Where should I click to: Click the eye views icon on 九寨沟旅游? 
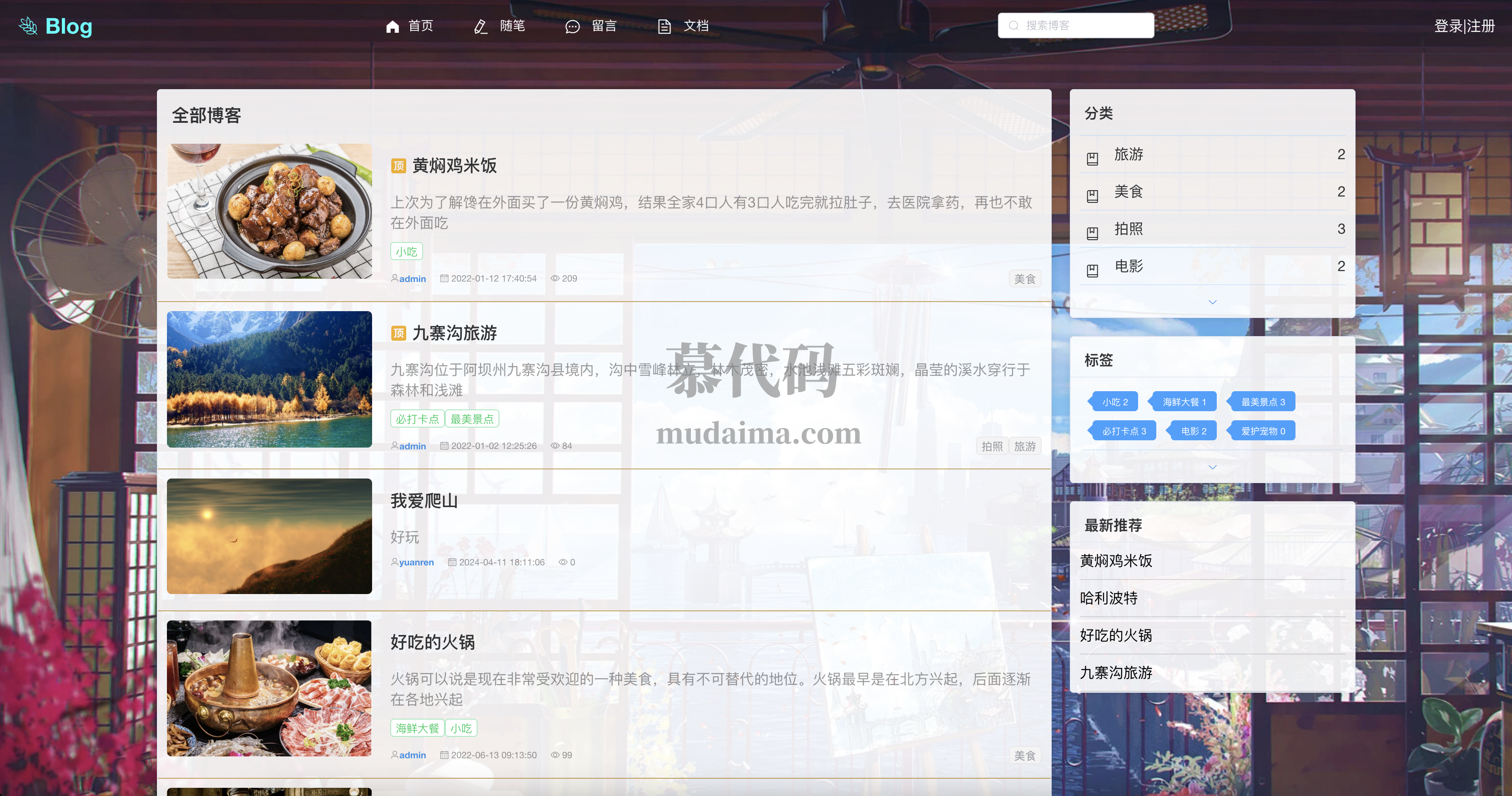(554, 446)
